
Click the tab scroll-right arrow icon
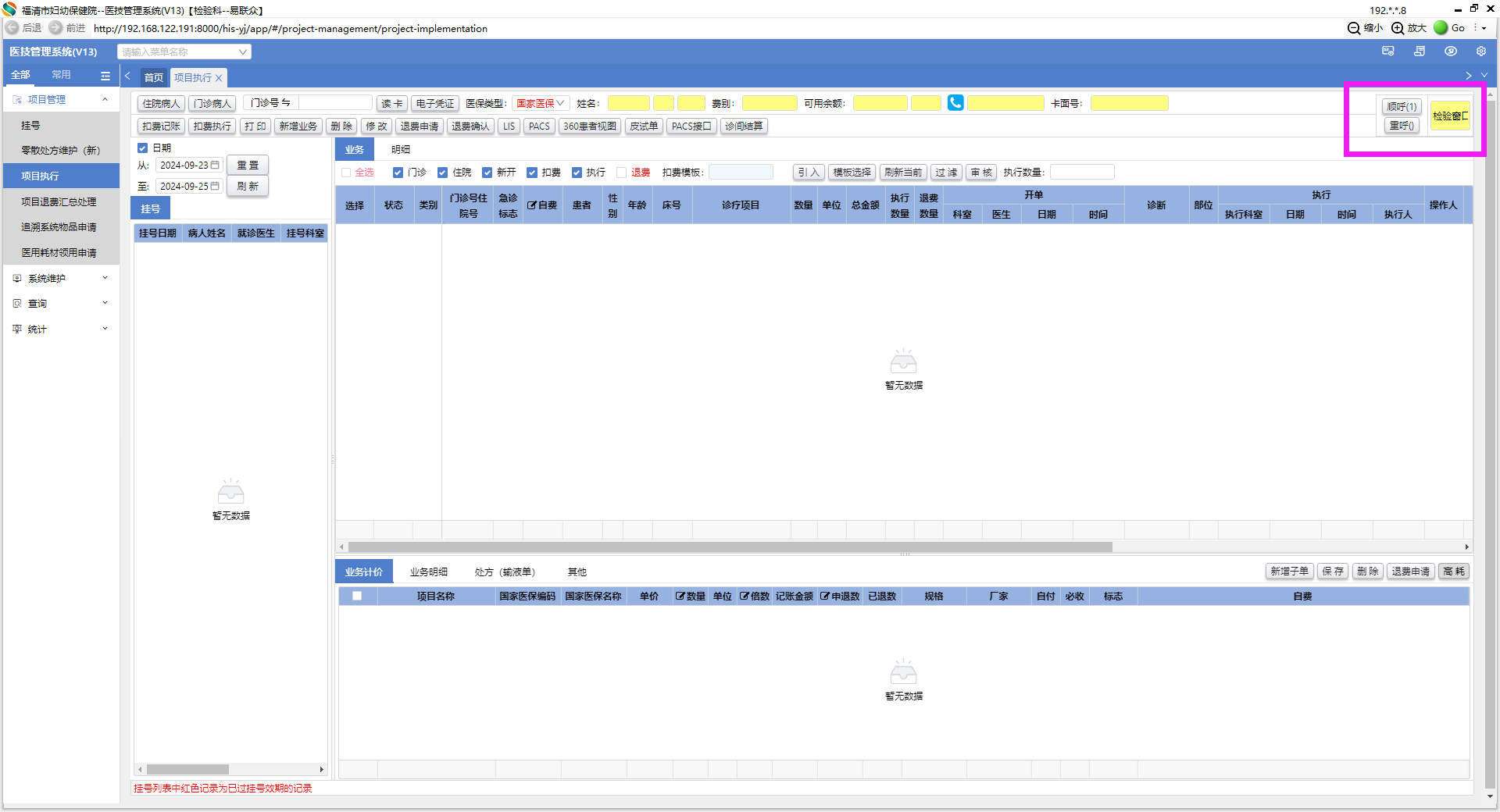(x=1469, y=76)
